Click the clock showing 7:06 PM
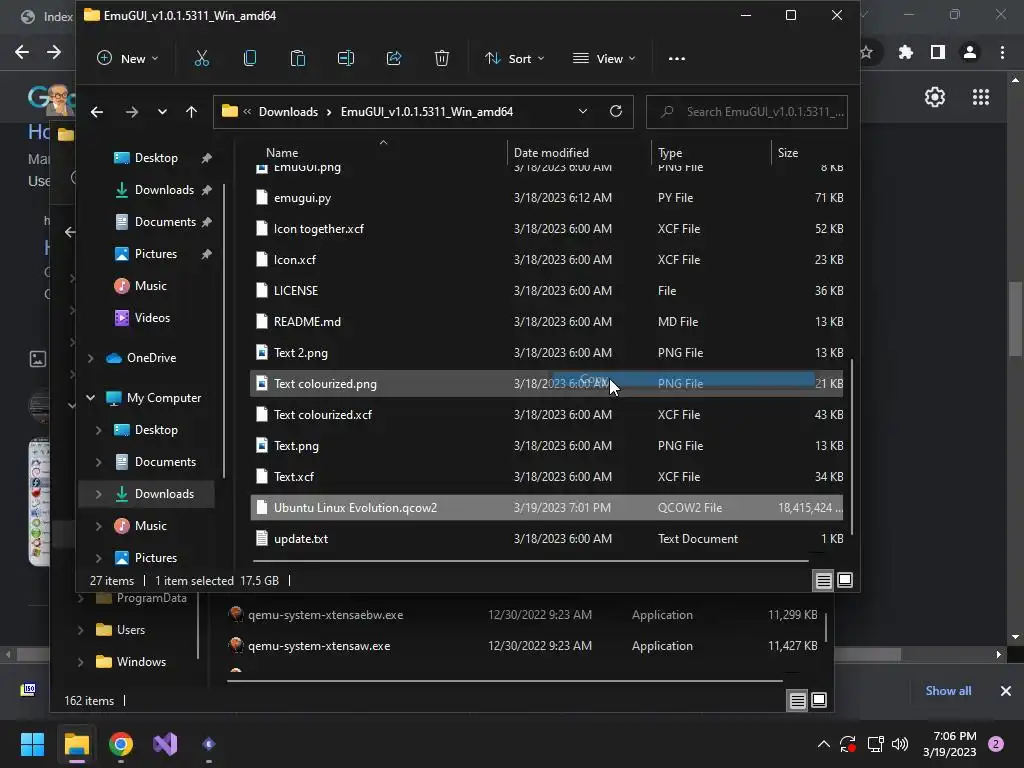This screenshot has height=768, width=1024. pos(950,744)
